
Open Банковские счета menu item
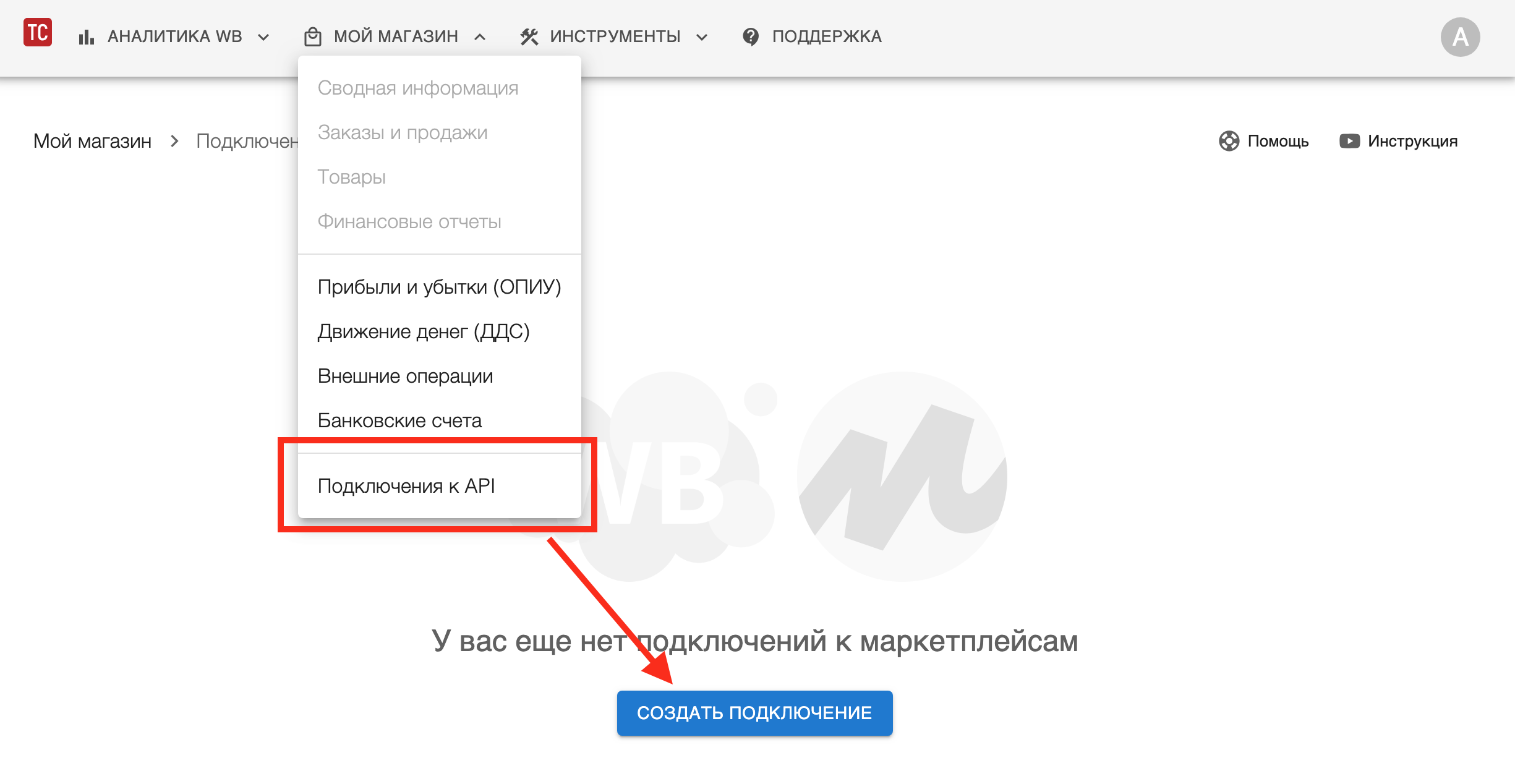coord(399,420)
